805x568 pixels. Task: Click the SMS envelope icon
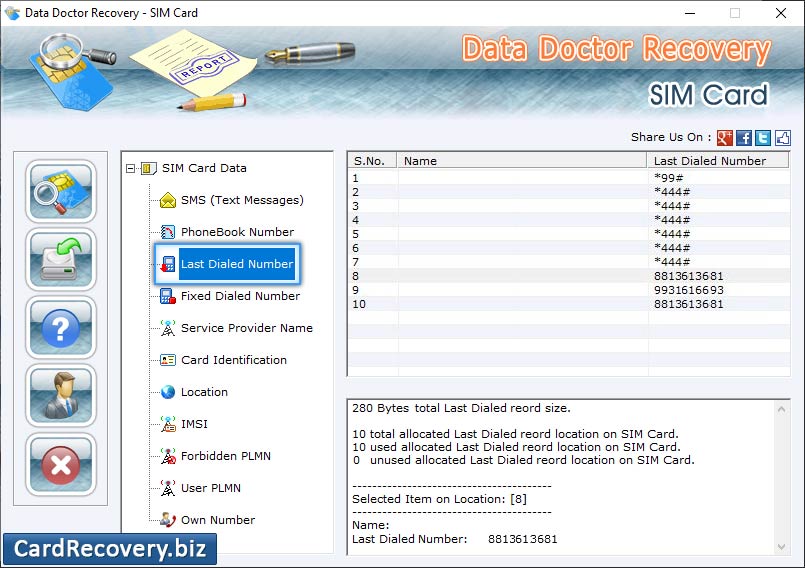tap(168, 200)
